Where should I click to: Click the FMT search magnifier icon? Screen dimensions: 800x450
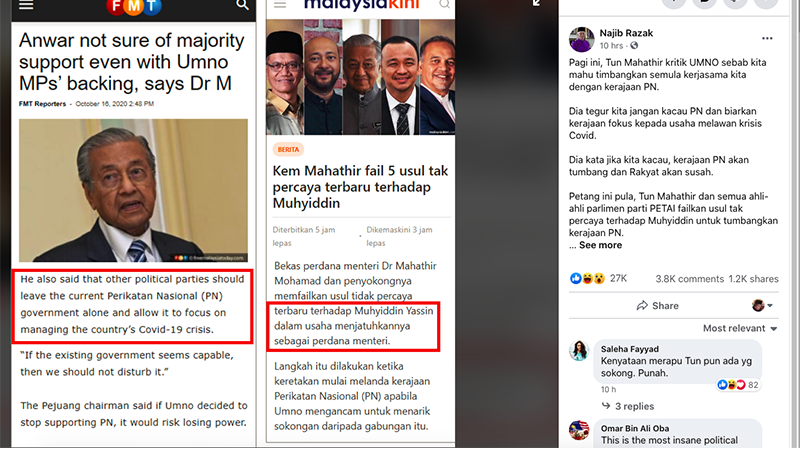pyautogui.click(x=242, y=5)
